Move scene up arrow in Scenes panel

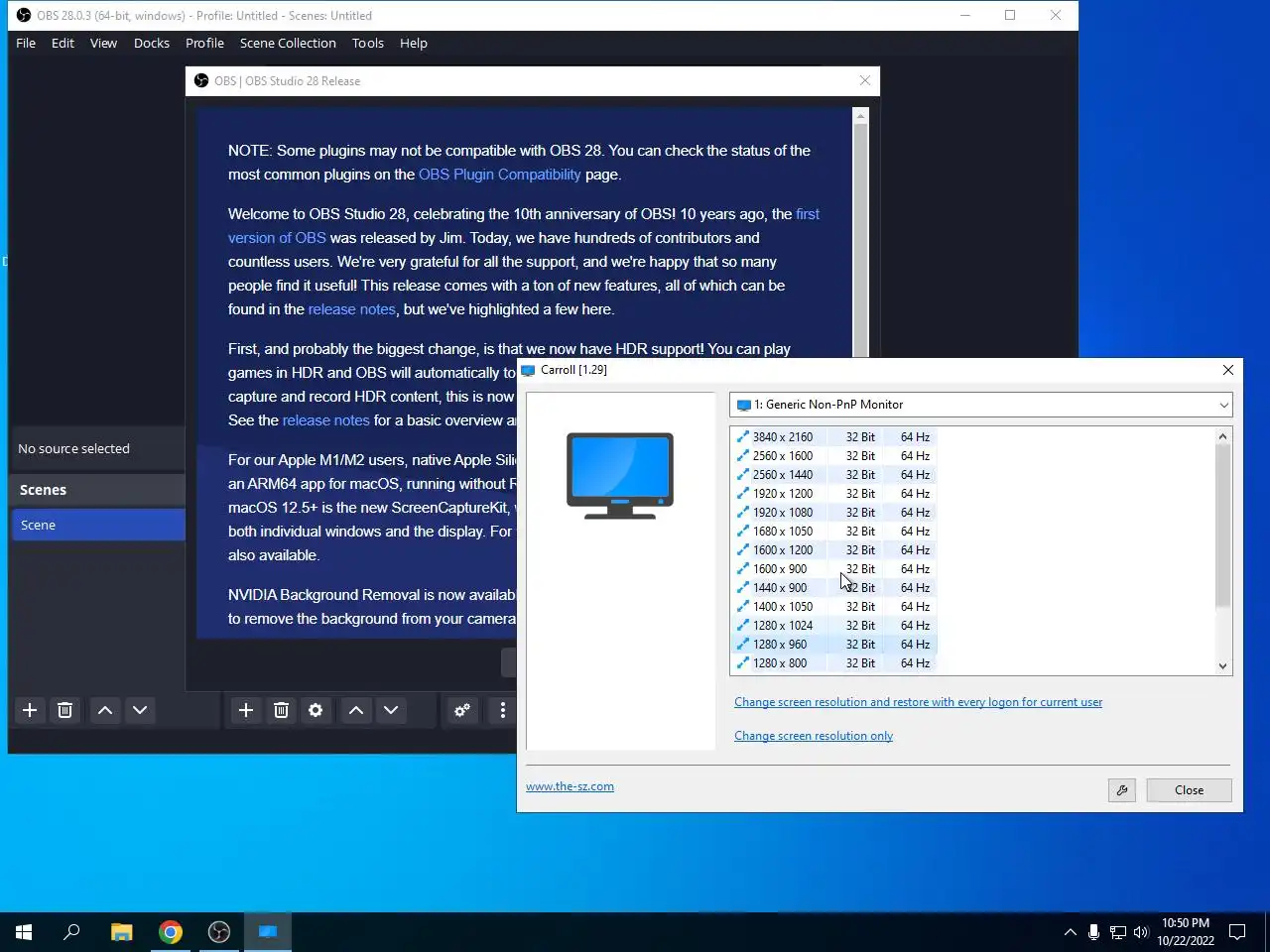(105, 710)
